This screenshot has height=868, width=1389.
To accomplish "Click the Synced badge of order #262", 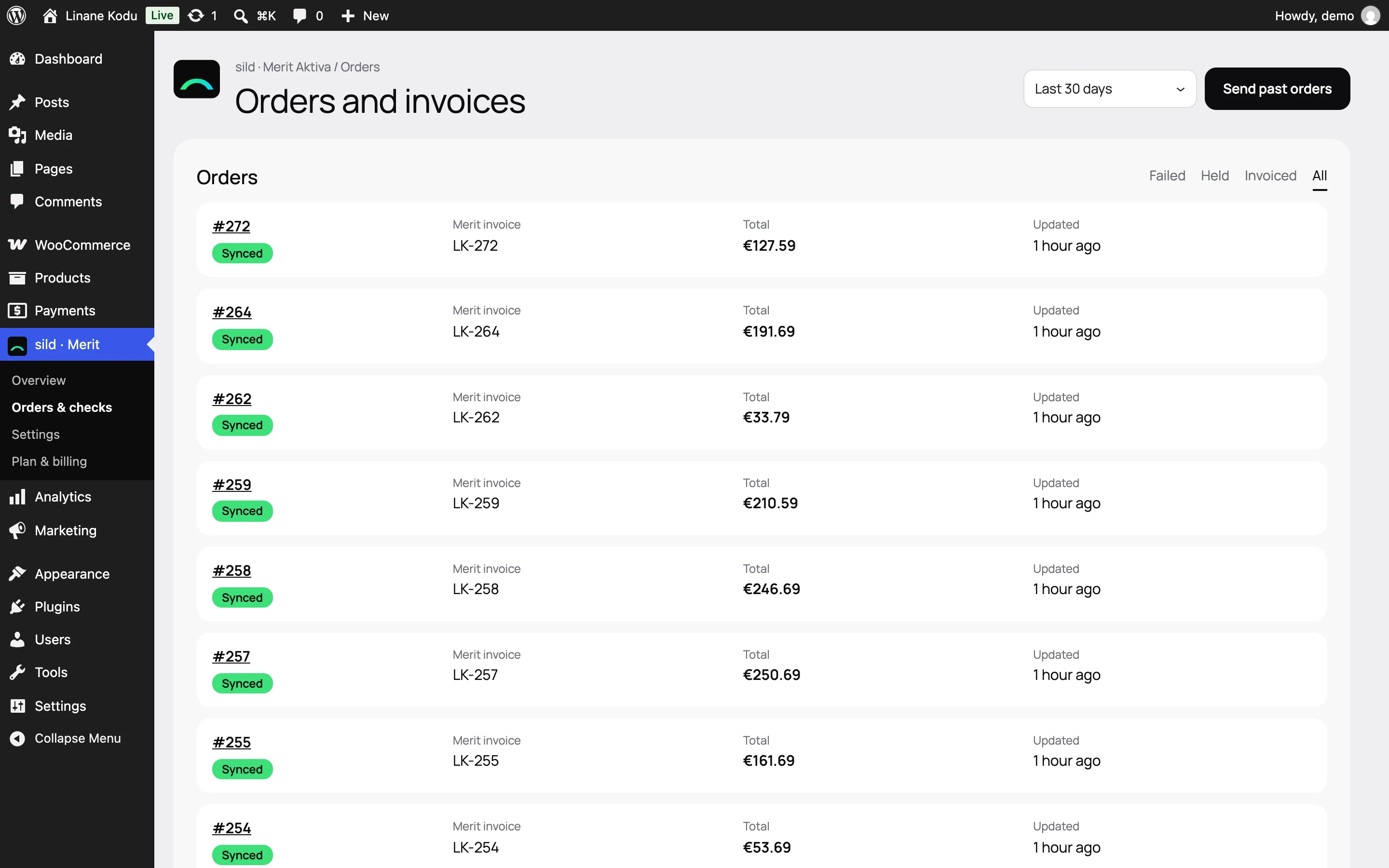I will 242,425.
